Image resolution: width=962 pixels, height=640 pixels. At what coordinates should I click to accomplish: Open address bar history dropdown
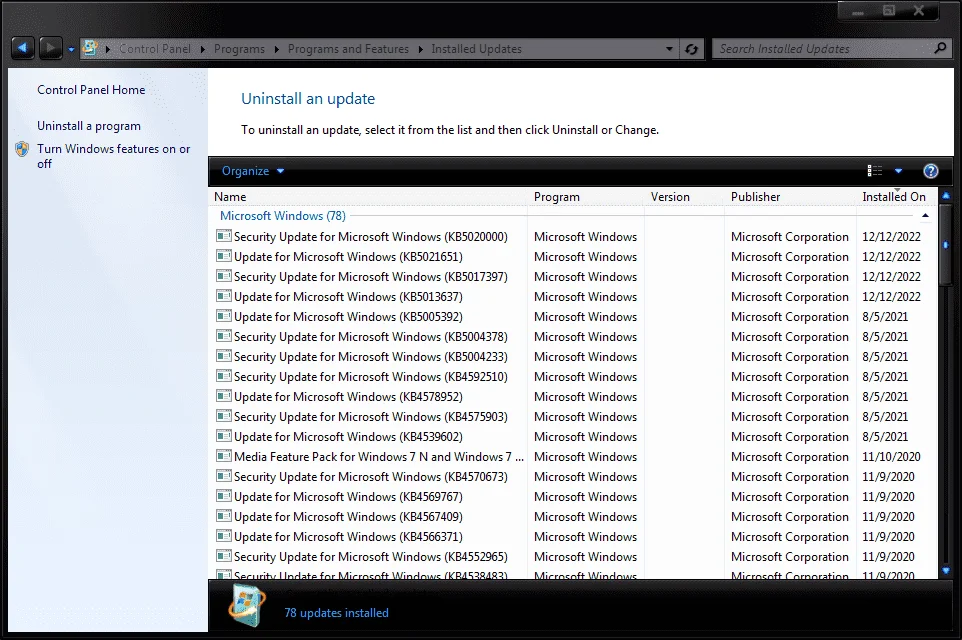coord(669,48)
